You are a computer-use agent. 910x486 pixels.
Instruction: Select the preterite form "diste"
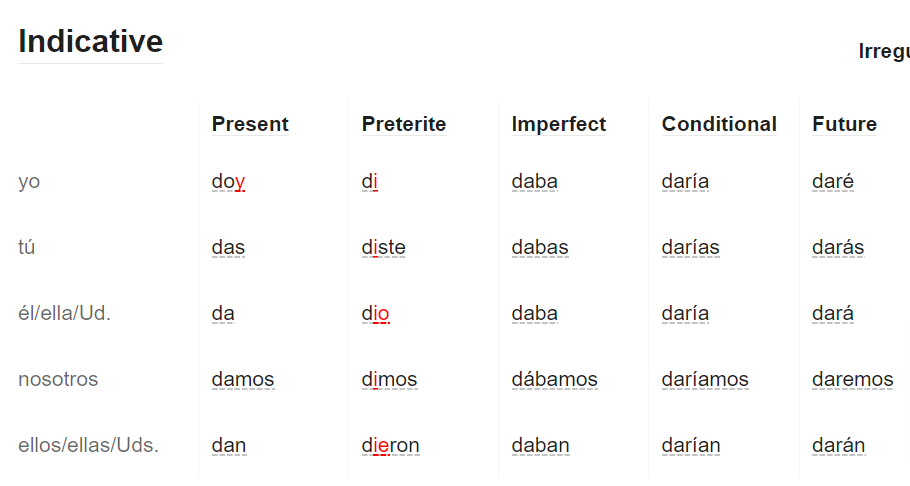click(x=384, y=247)
